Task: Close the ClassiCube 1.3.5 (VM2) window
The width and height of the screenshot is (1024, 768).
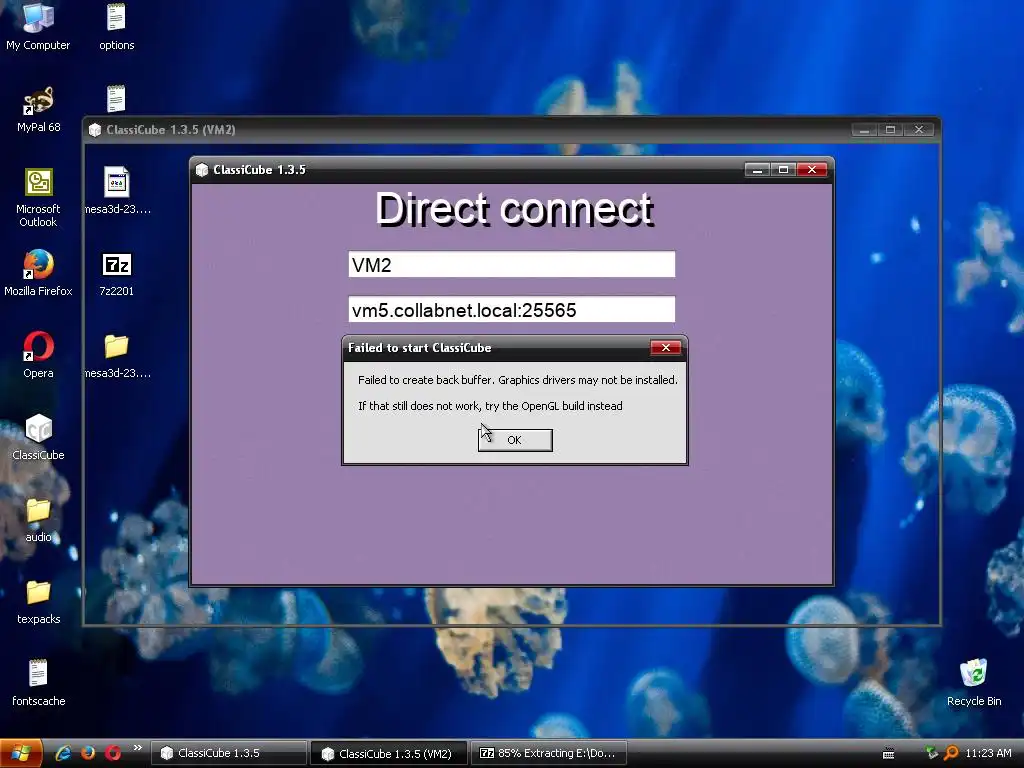Action: click(x=919, y=129)
